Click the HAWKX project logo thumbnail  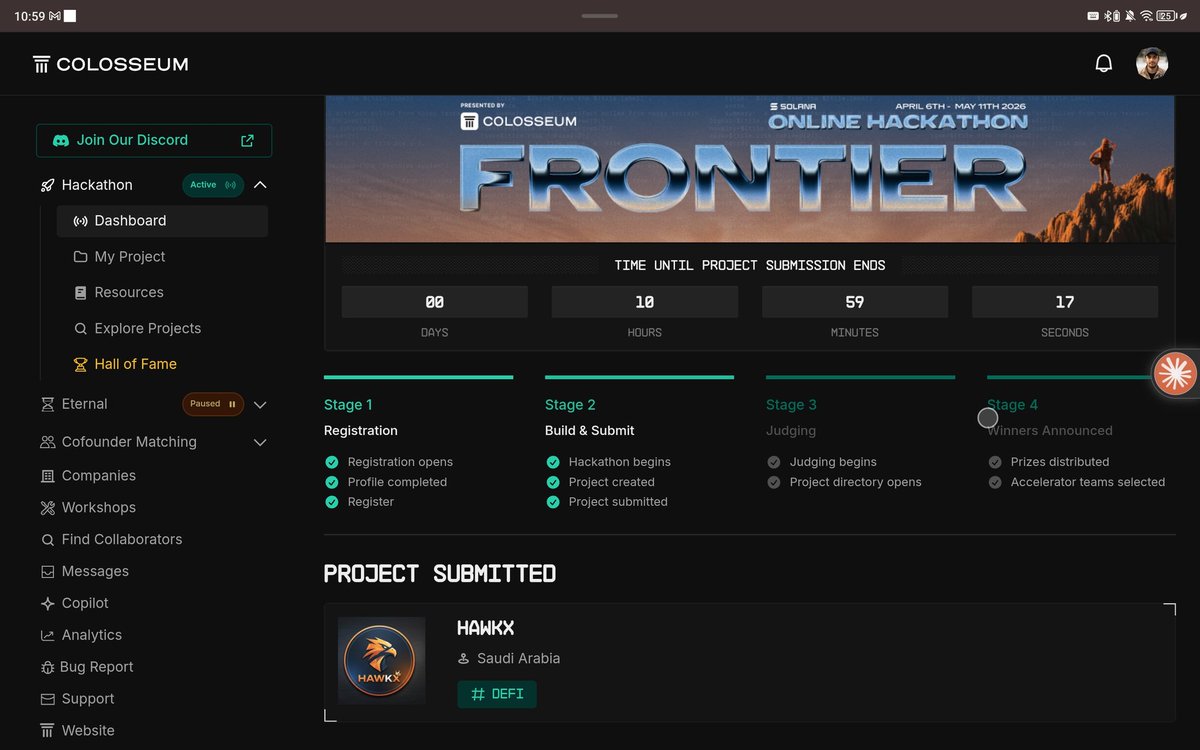(x=381, y=661)
